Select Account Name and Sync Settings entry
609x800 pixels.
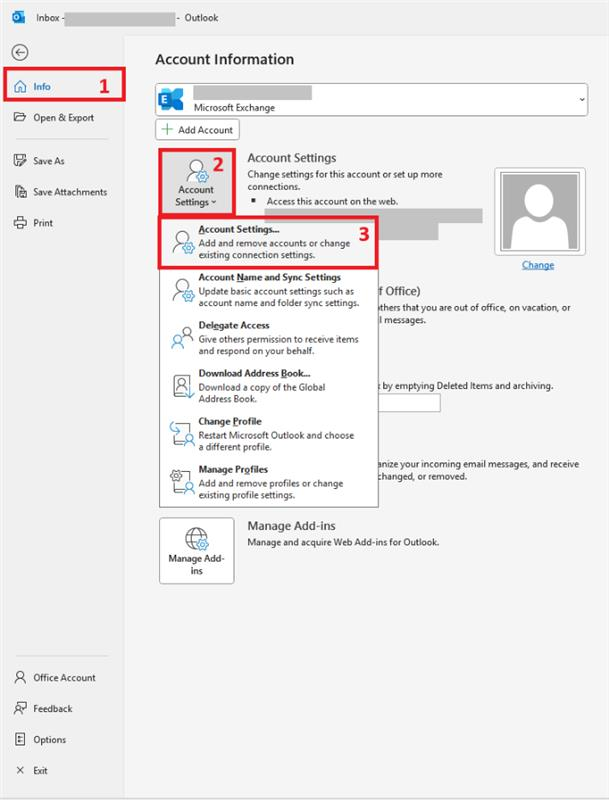coord(268,290)
